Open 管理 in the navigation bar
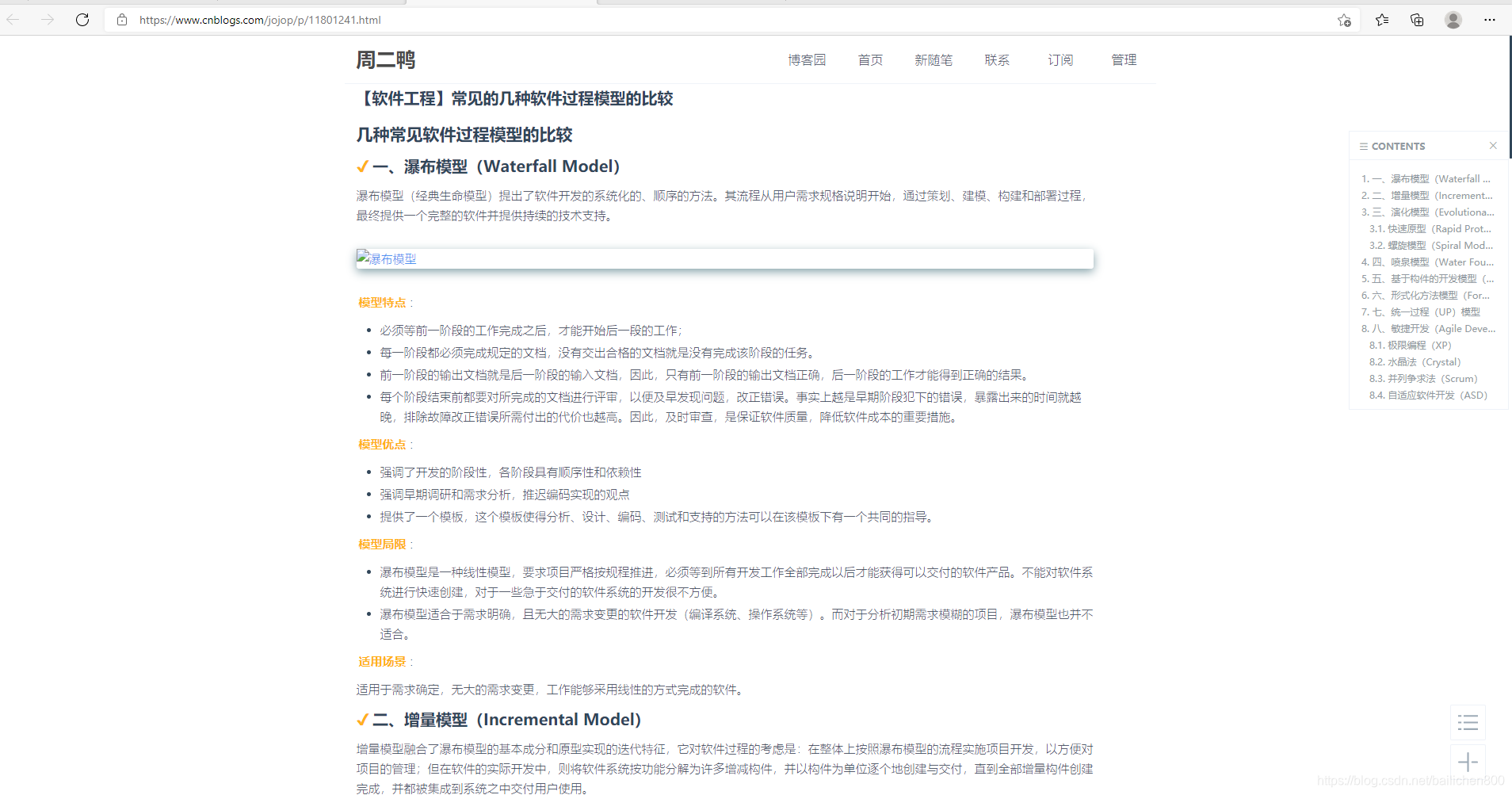Screen dimensions: 1512x795 click(1123, 59)
